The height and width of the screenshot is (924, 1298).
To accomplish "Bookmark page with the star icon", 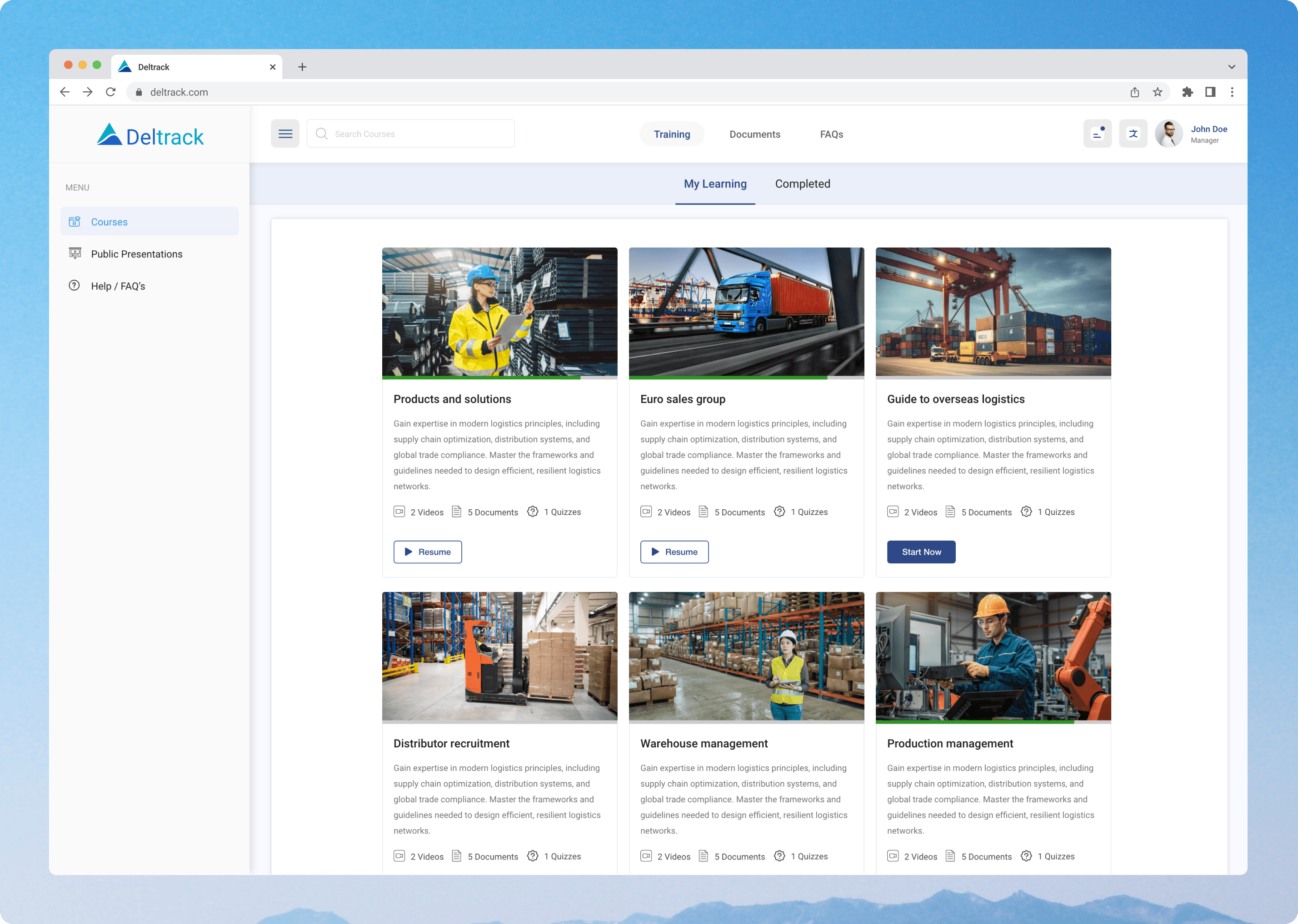I will click(1158, 92).
